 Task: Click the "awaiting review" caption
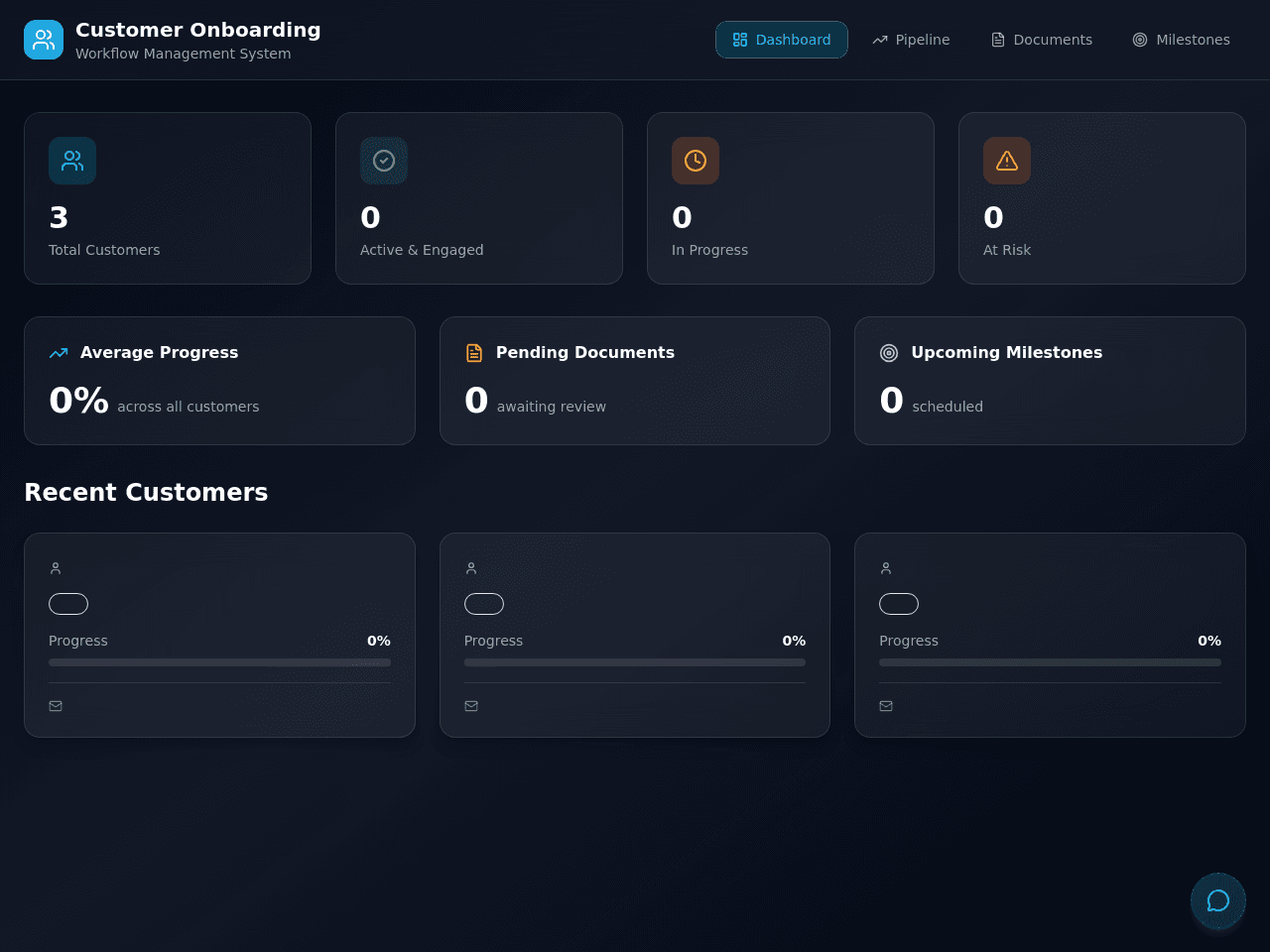552,407
